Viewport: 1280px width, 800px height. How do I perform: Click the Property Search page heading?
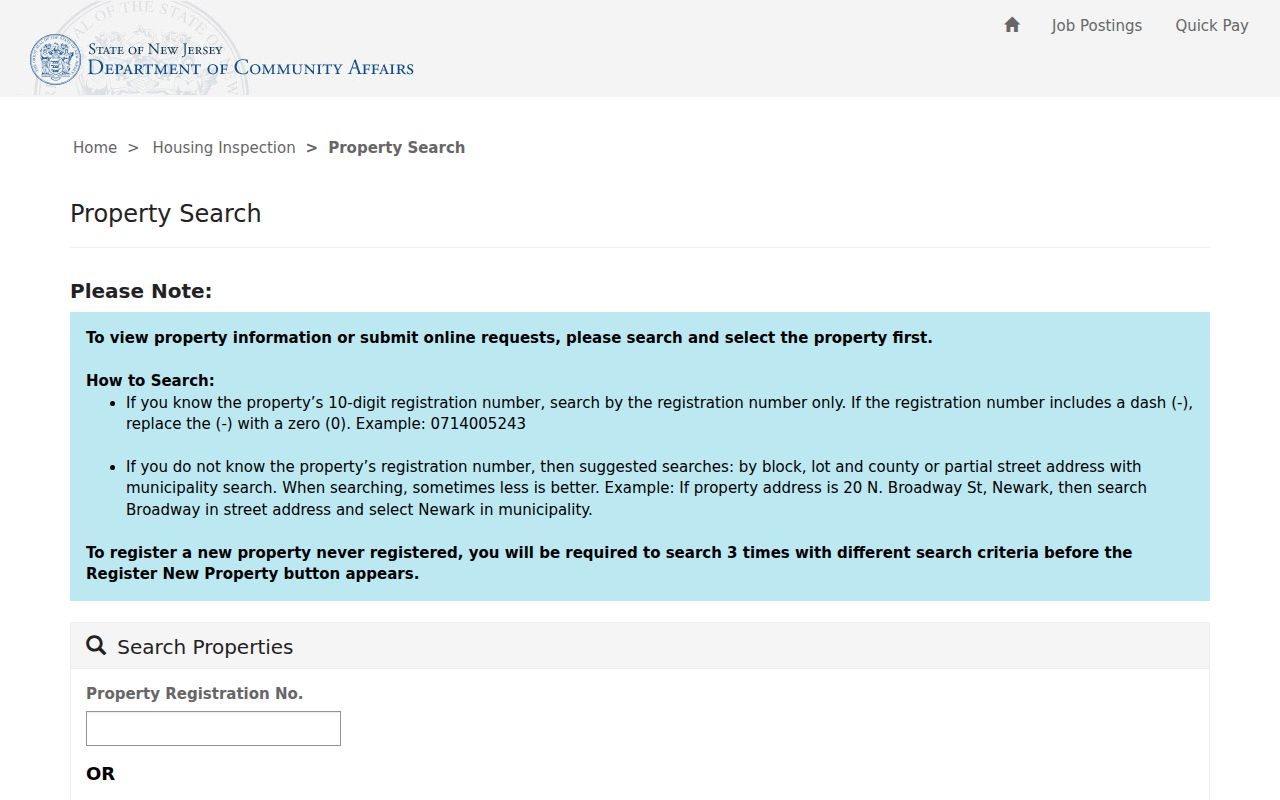pos(166,214)
